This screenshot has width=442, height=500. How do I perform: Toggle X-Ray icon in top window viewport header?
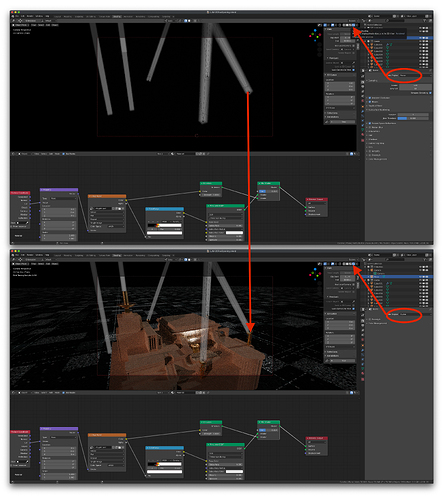(x=340, y=25)
